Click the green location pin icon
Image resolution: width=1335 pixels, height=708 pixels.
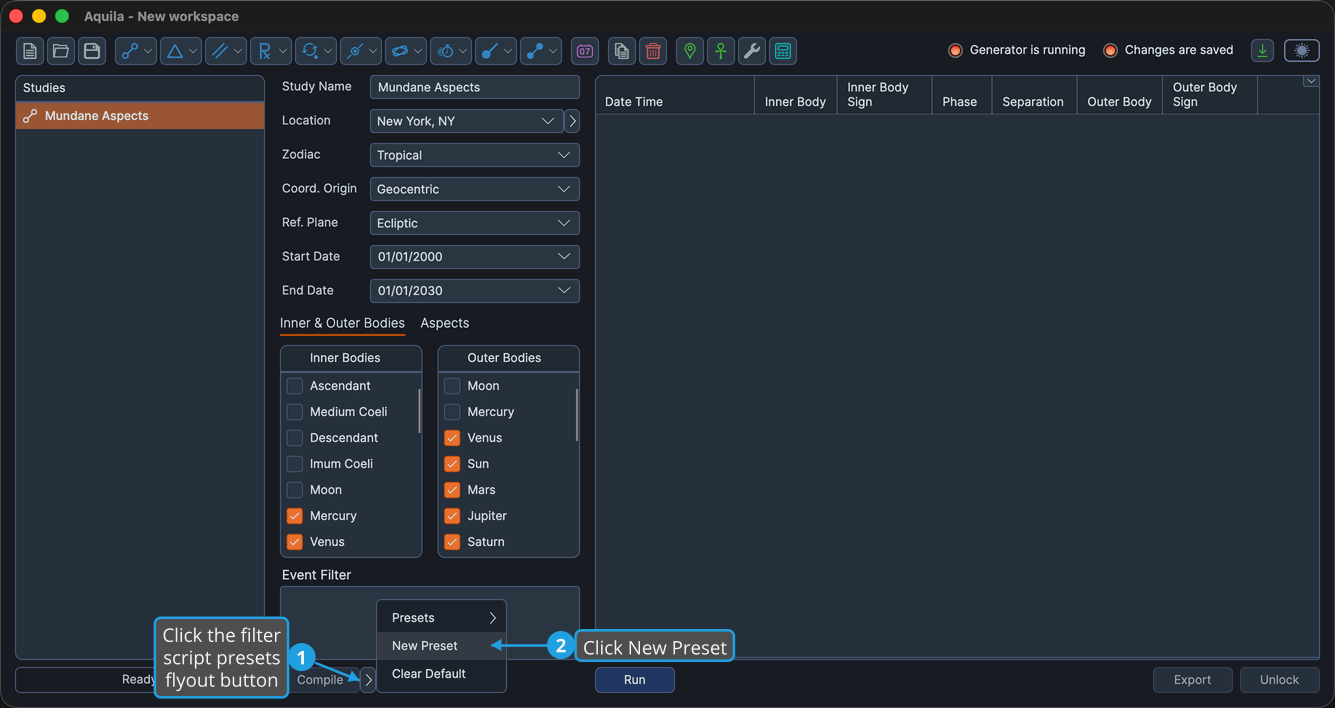[x=690, y=51]
